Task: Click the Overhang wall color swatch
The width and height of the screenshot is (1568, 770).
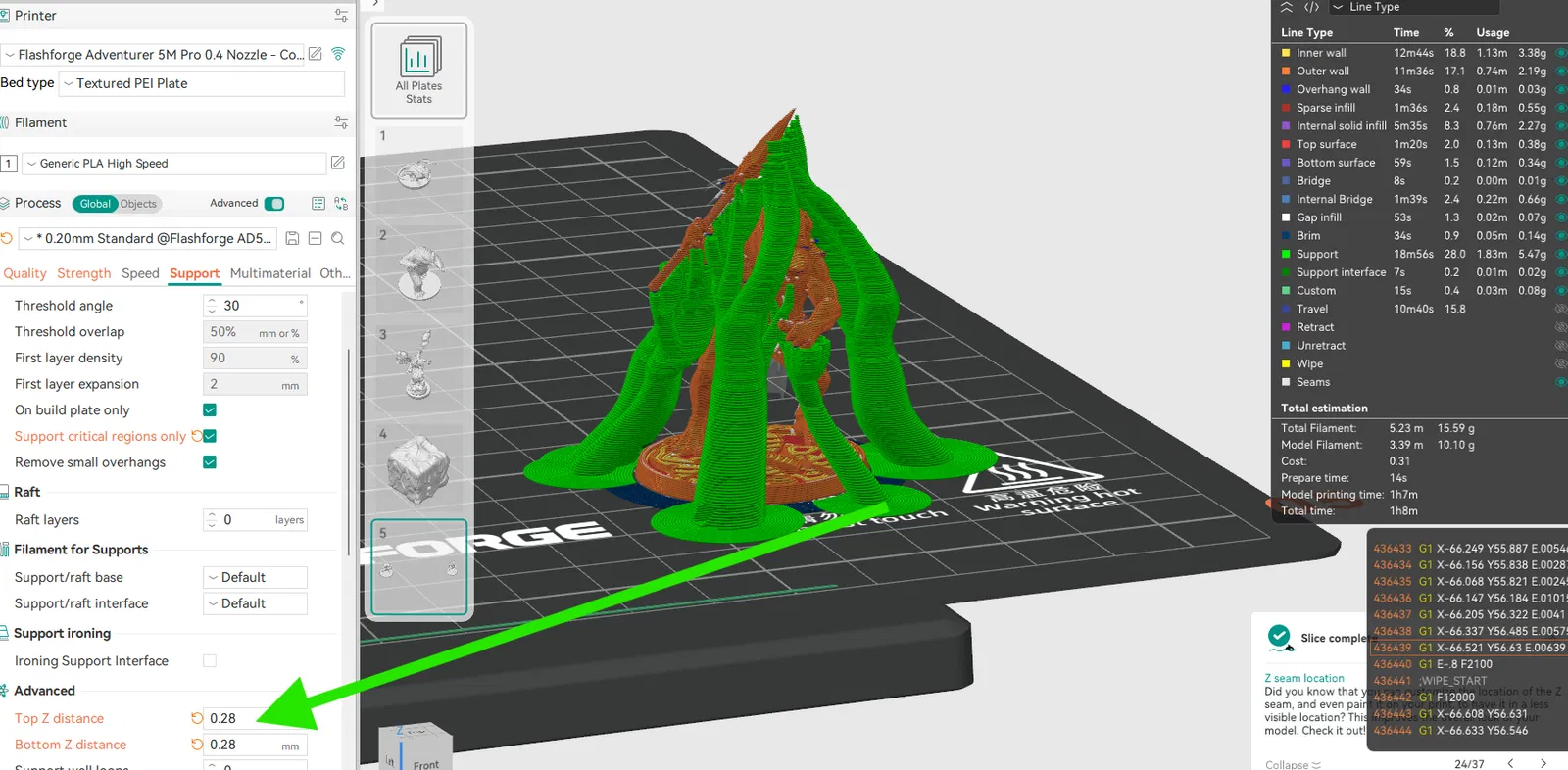Action: (x=1286, y=89)
